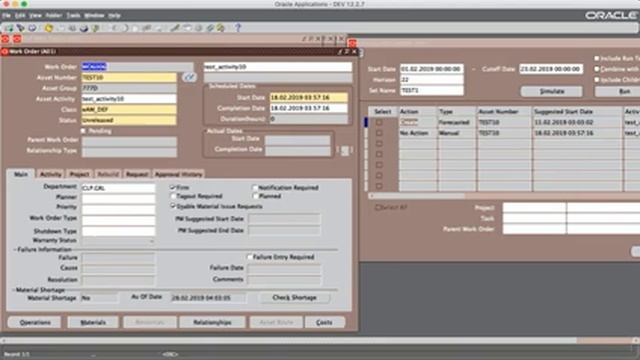Enable the Failure Entry Required checkbox
Viewport: 640px width, 360px height.
[249, 257]
